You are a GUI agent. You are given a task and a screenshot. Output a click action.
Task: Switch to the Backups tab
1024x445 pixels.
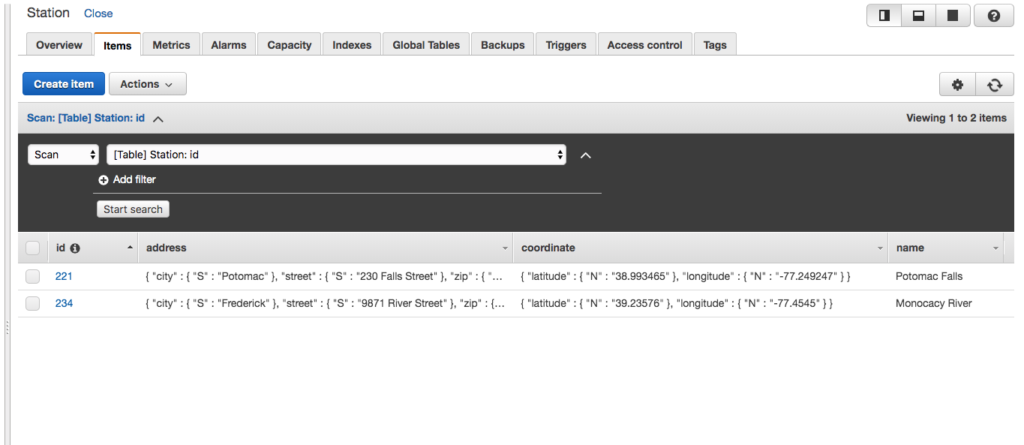point(502,45)
